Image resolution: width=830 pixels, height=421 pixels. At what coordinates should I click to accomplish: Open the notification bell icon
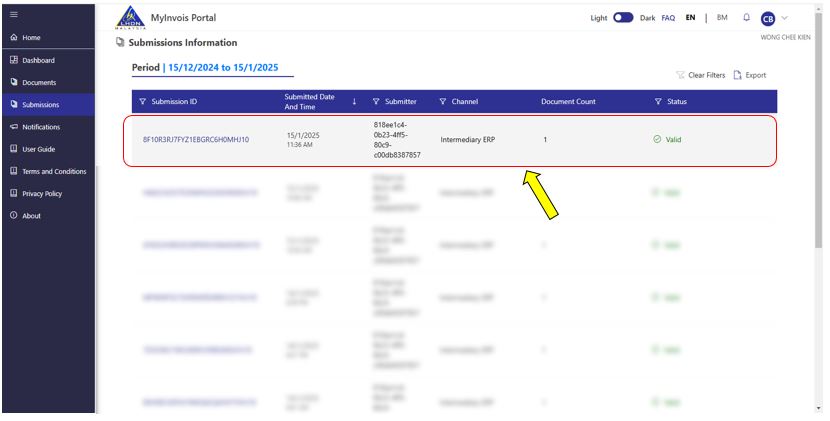[x=746, y=17]
